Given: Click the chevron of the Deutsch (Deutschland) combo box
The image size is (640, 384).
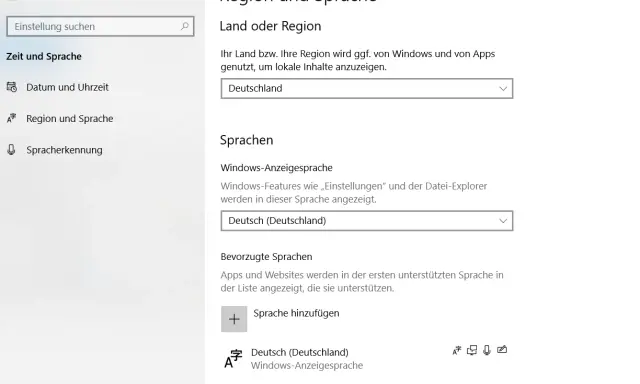Looking at the screenshot, I should [x=503, y=221].
